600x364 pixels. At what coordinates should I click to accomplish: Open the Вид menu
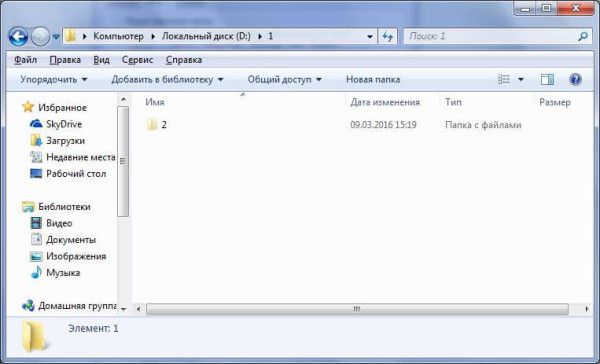point(101,60)
